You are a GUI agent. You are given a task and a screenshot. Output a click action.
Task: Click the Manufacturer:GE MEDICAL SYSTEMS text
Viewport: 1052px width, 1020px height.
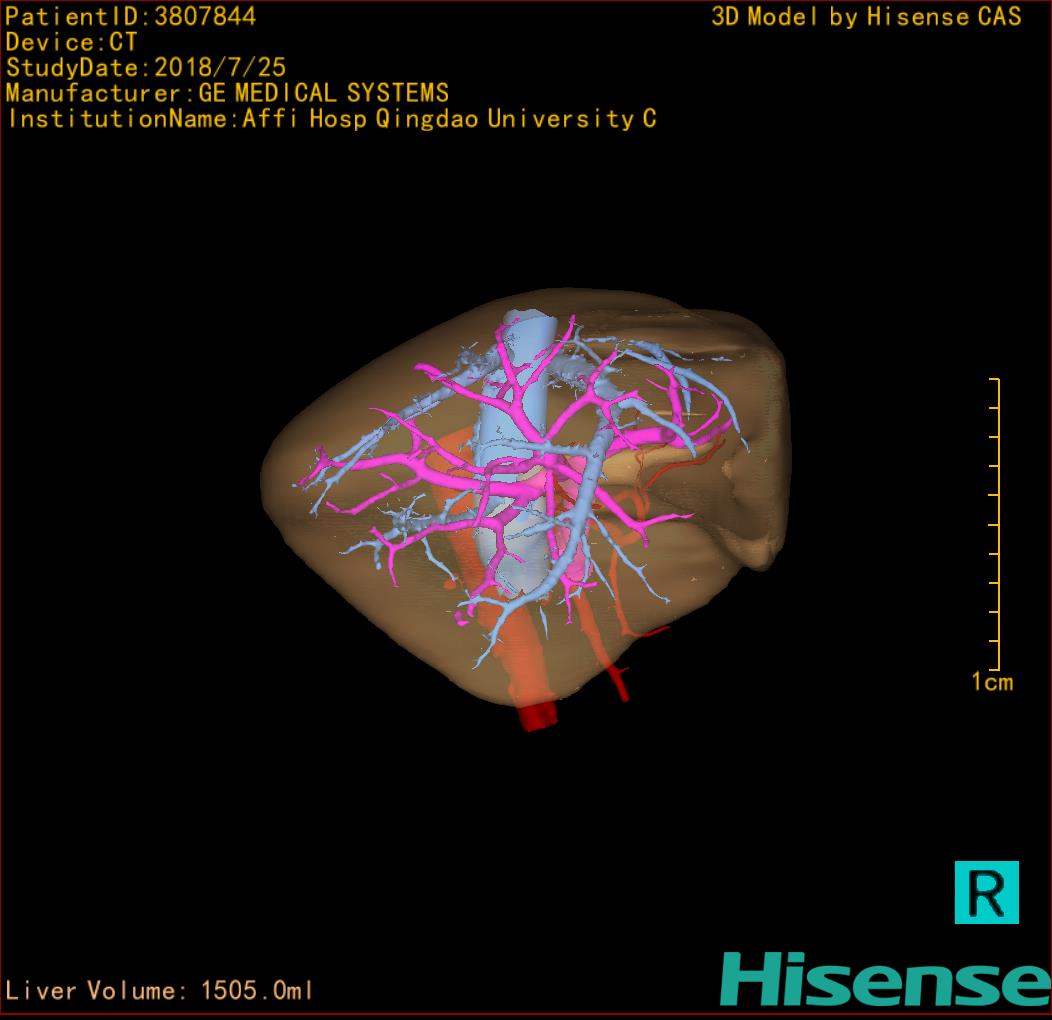click(227, 94)
